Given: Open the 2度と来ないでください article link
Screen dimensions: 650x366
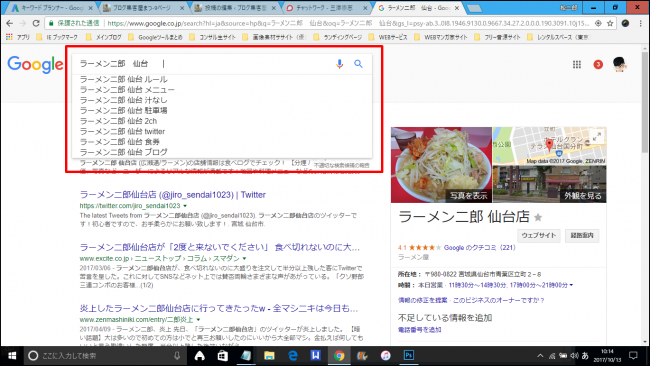Looking at the screenshot, I should [x=220, y=247].
